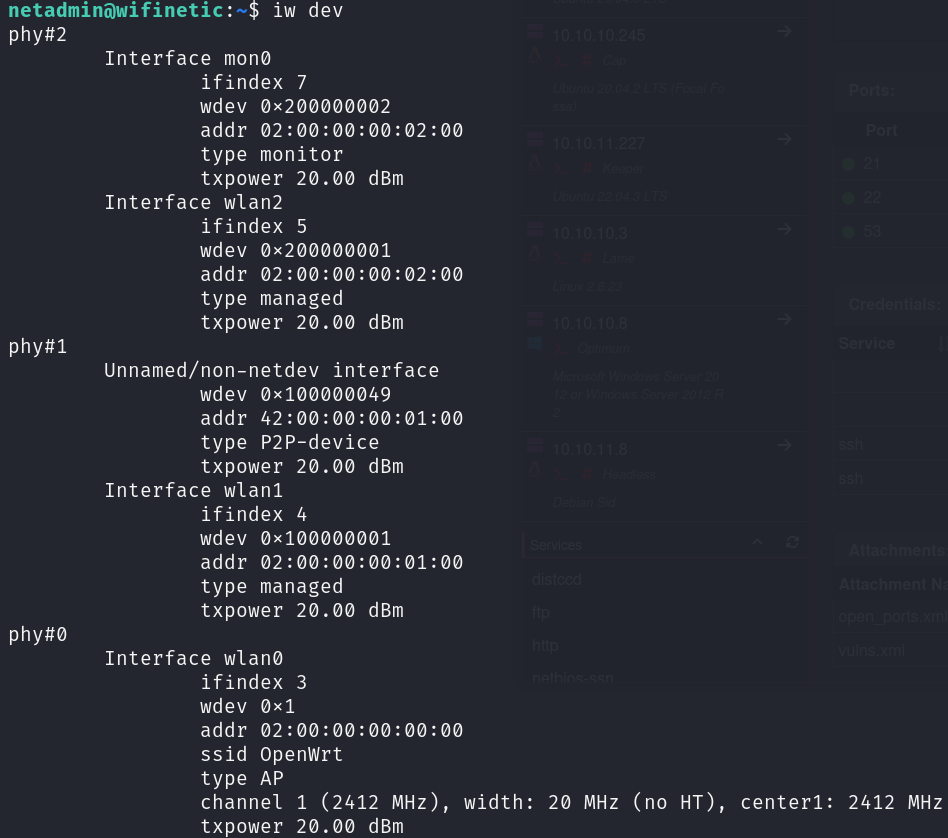Open host 10.10.11.8 with arrow icon
The image size is (948, 838).
tap(784, 446)
